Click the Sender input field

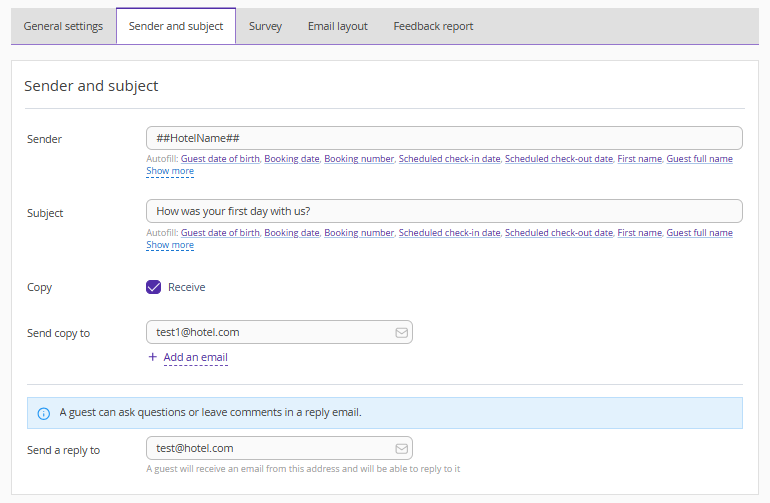click(x=444, y=138)
